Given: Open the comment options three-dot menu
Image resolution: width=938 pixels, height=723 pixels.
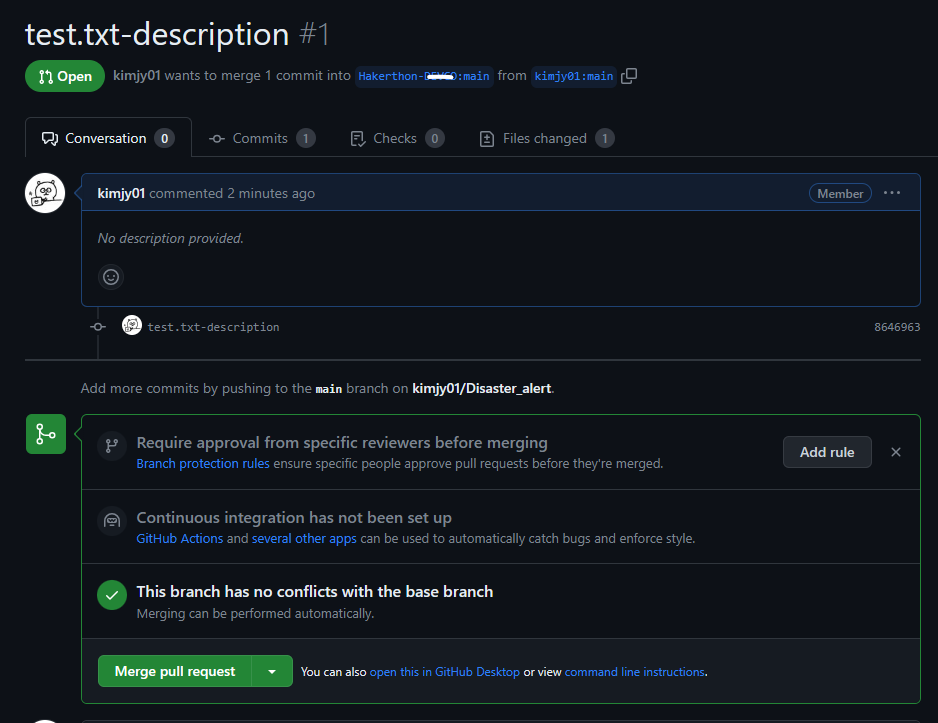Looking at the screenshot, I should coord(891,193).
